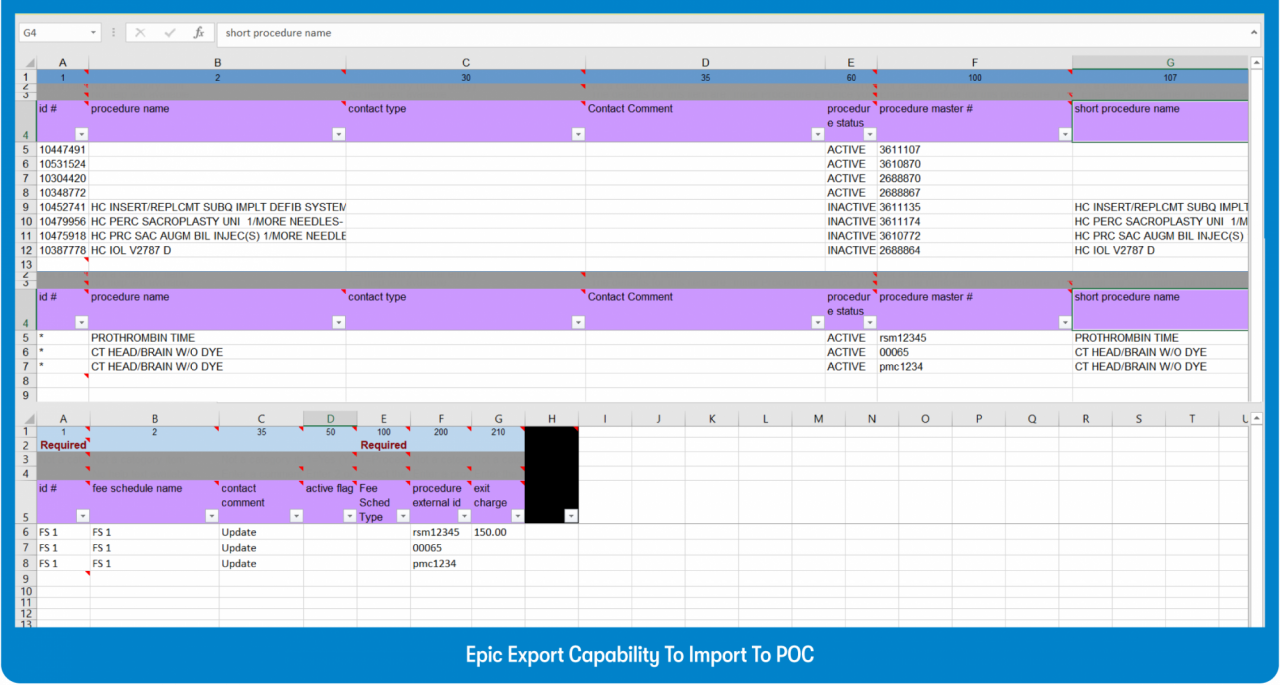The width and height of the screenshot is (1280, 685).
Task: Open the 'Fee Sched Type' filter dropdown
Action: pyautogui.click(x=402, y=516)
